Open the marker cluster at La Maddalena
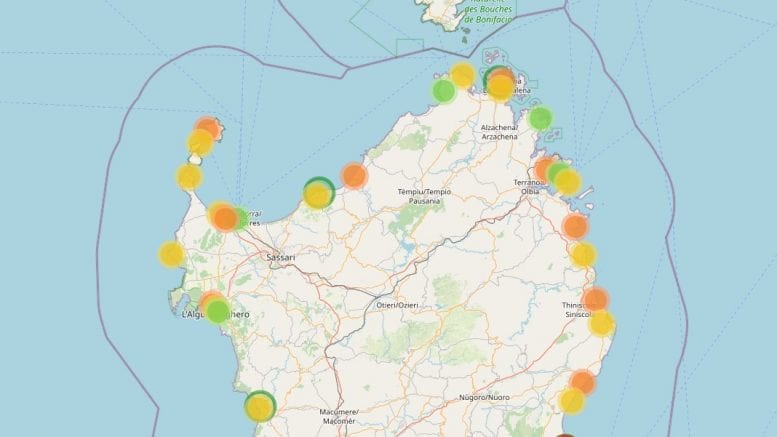 point(499,83)
